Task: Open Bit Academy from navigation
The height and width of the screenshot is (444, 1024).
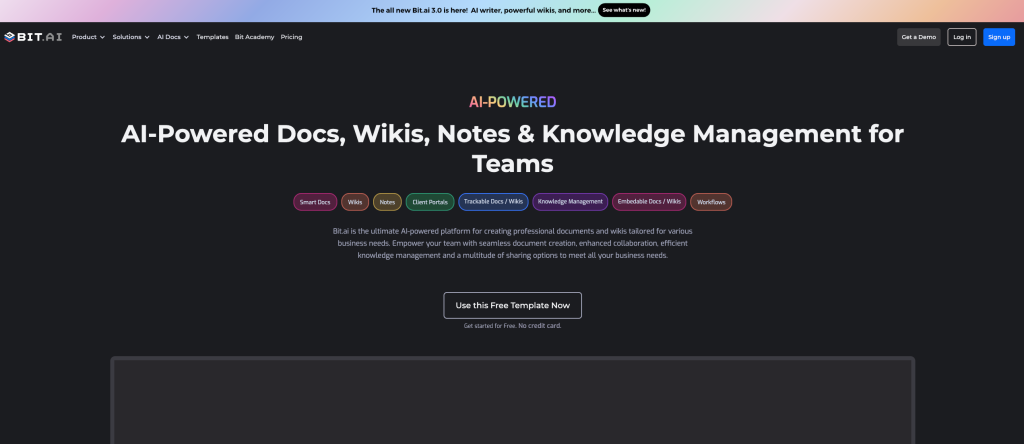Action: [254, 37]
